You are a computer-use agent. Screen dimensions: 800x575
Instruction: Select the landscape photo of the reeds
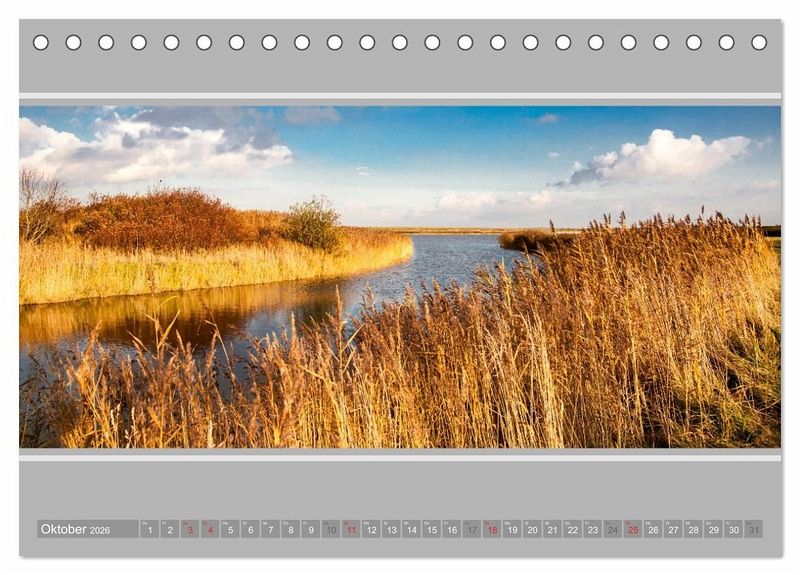[x=400, y=277]
